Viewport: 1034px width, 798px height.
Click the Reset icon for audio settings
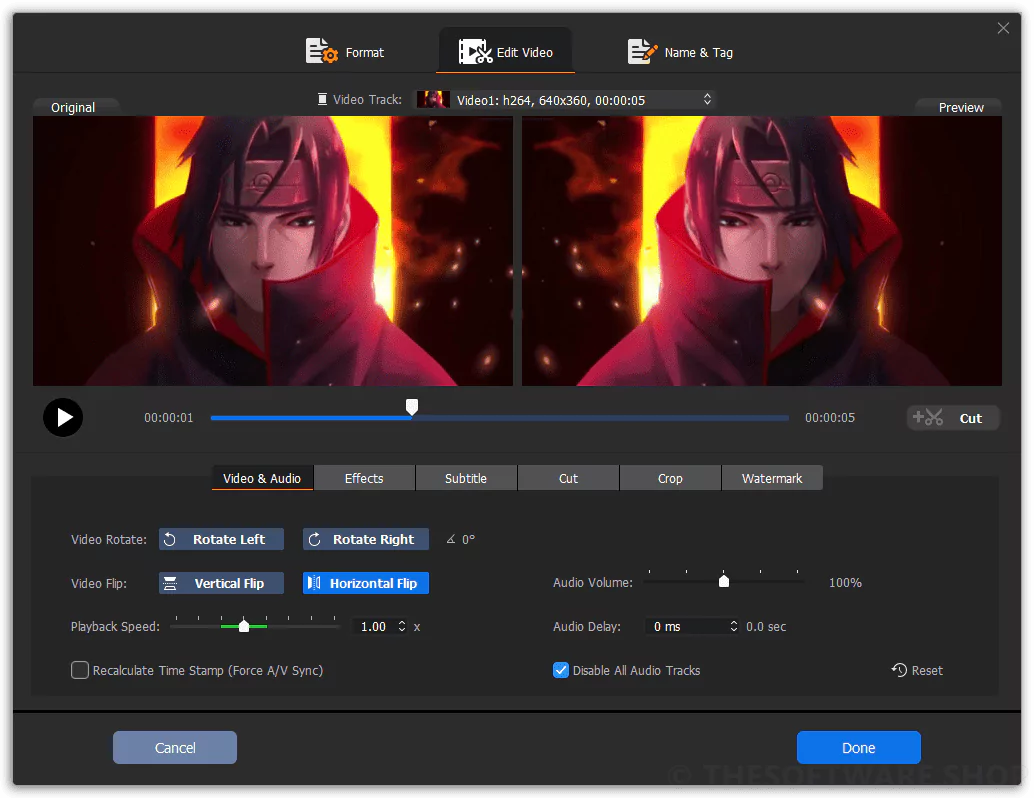[899, 670]
